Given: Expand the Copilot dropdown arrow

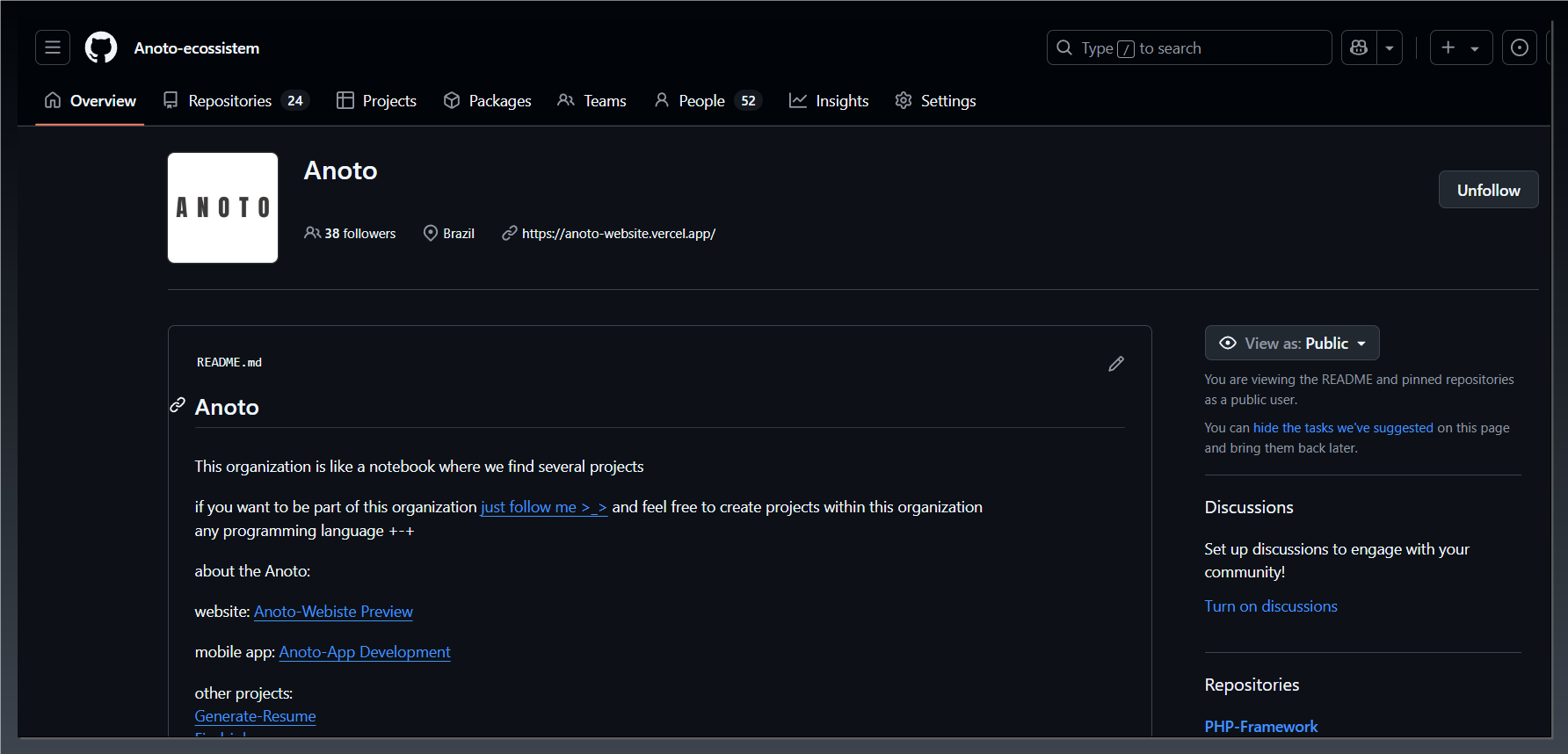Looking at the screenshot, I should coord(1390,47).
